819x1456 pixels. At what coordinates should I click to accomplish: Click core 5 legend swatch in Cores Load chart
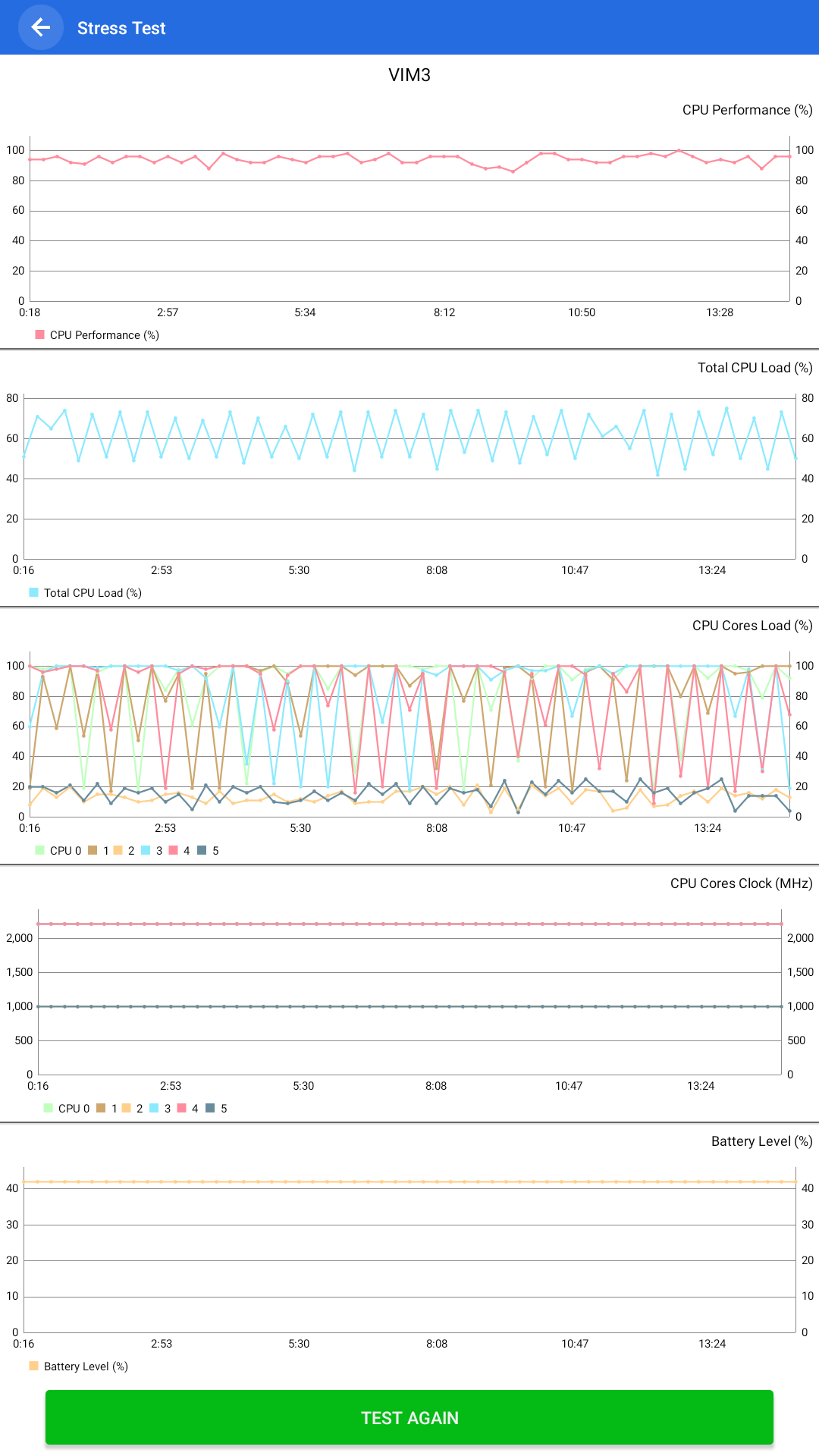pyautogui.click(x=202, y=850)
